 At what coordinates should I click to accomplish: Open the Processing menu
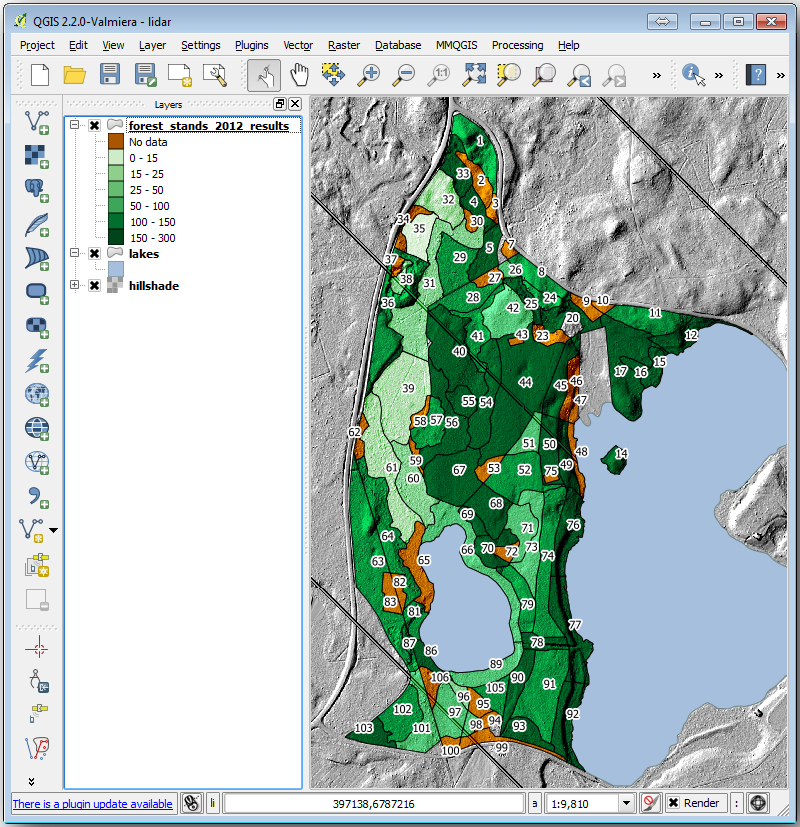(x=517, y=45)
